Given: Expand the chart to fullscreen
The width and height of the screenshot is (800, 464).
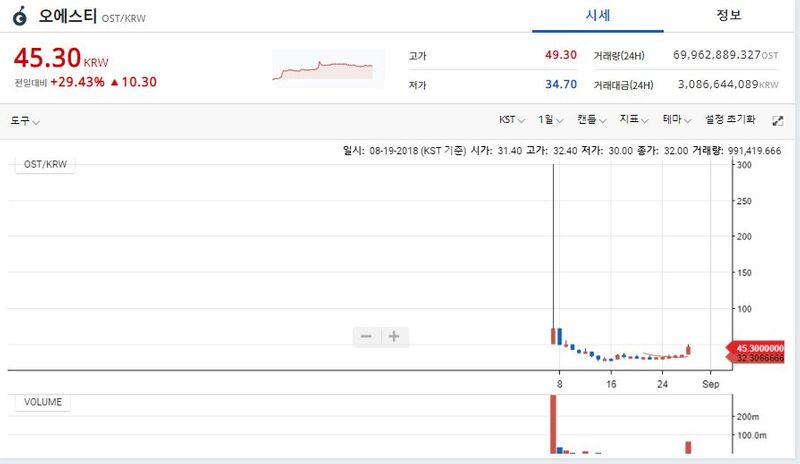Looking at the screenshot, I should (x=778, y=120).
